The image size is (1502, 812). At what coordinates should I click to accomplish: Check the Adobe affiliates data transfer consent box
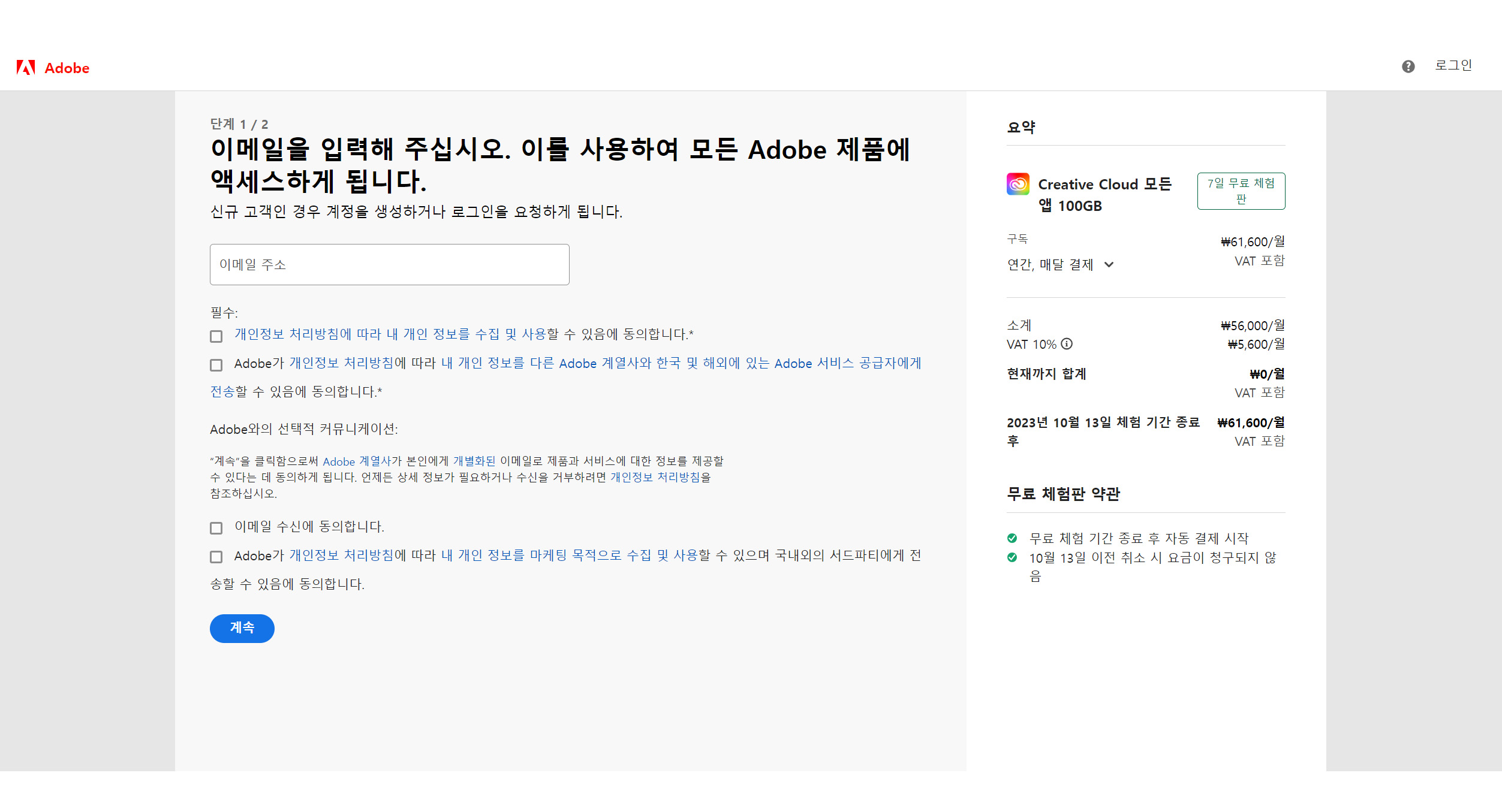tap(216, 365)
